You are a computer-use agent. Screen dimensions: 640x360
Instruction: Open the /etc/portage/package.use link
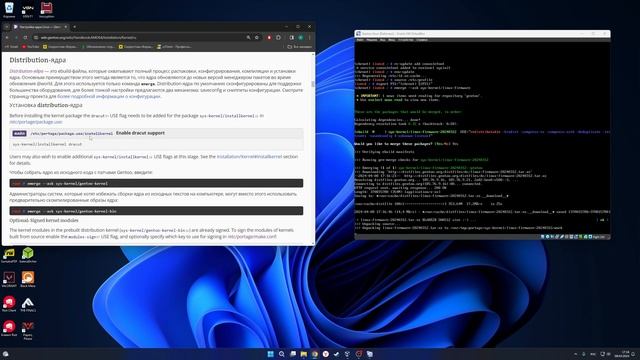tap(36, 122)
